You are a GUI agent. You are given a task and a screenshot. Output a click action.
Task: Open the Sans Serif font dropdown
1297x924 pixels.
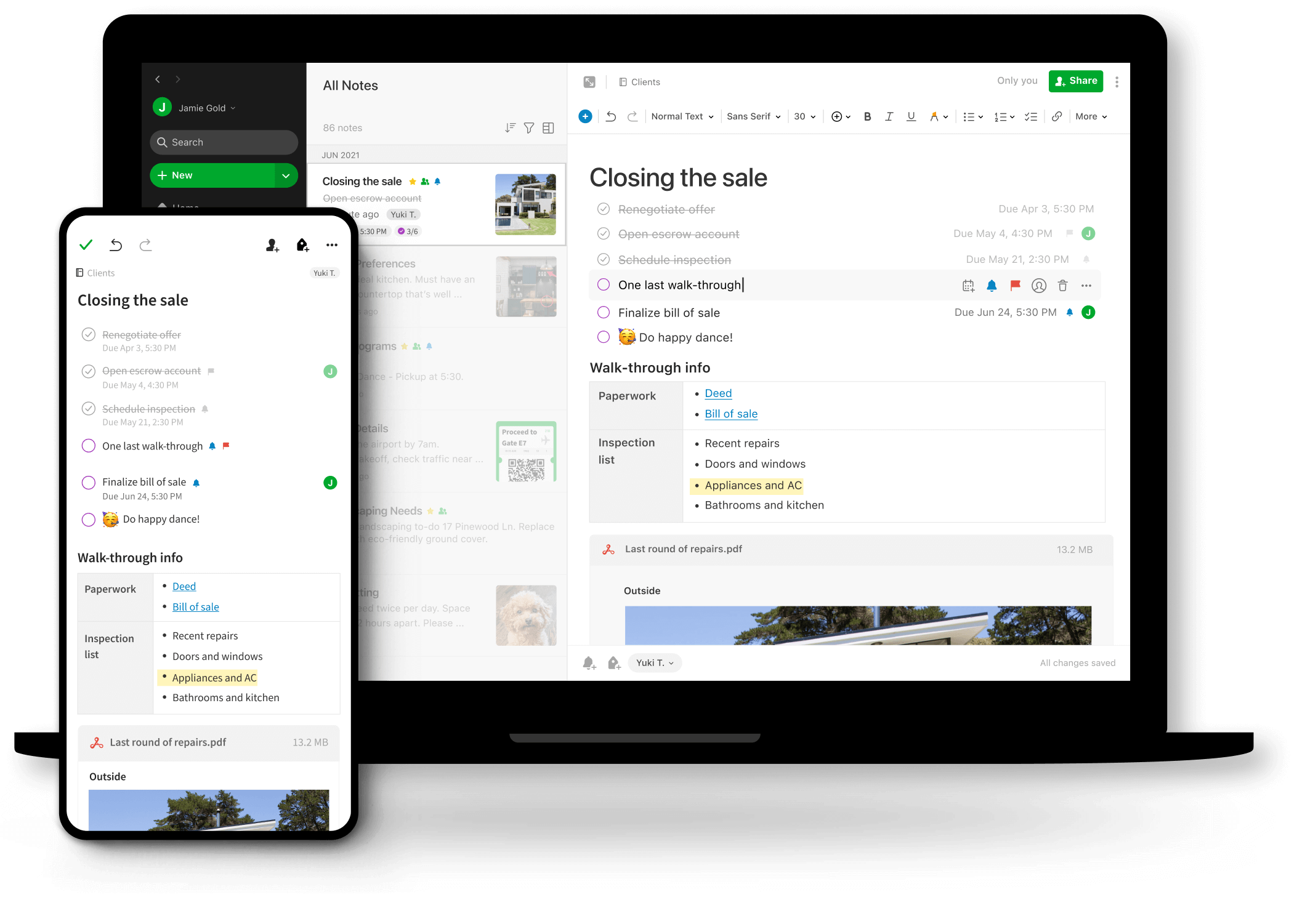[753, 116]
